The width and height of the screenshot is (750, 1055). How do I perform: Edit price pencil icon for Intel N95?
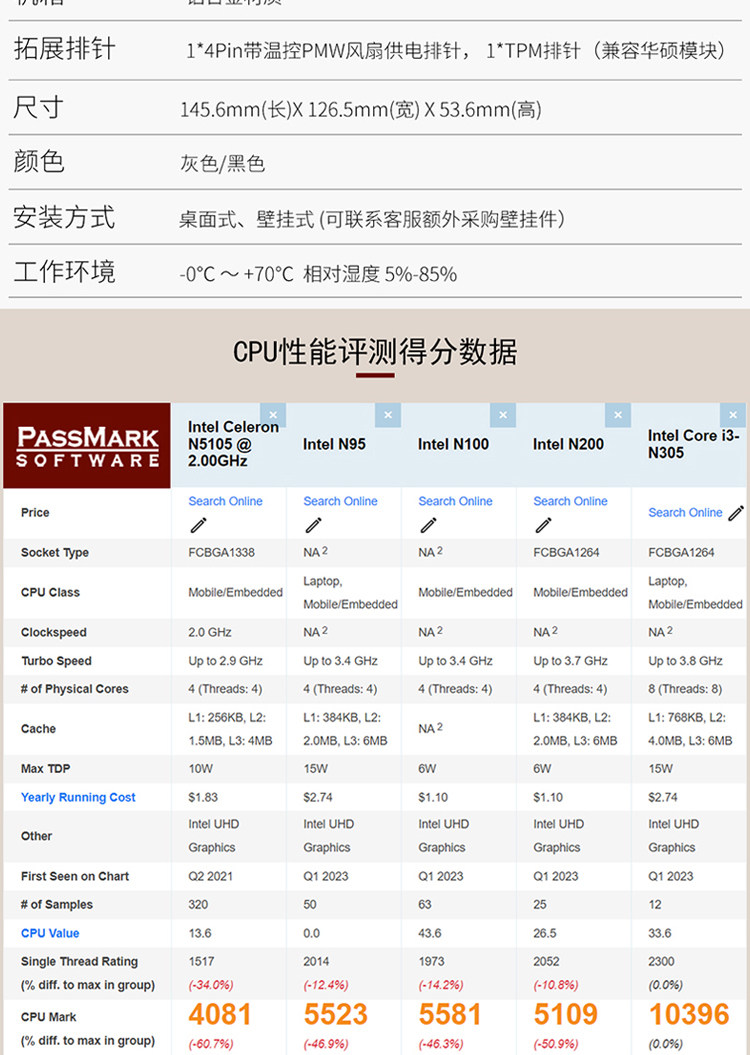click(x=313, y=525)
